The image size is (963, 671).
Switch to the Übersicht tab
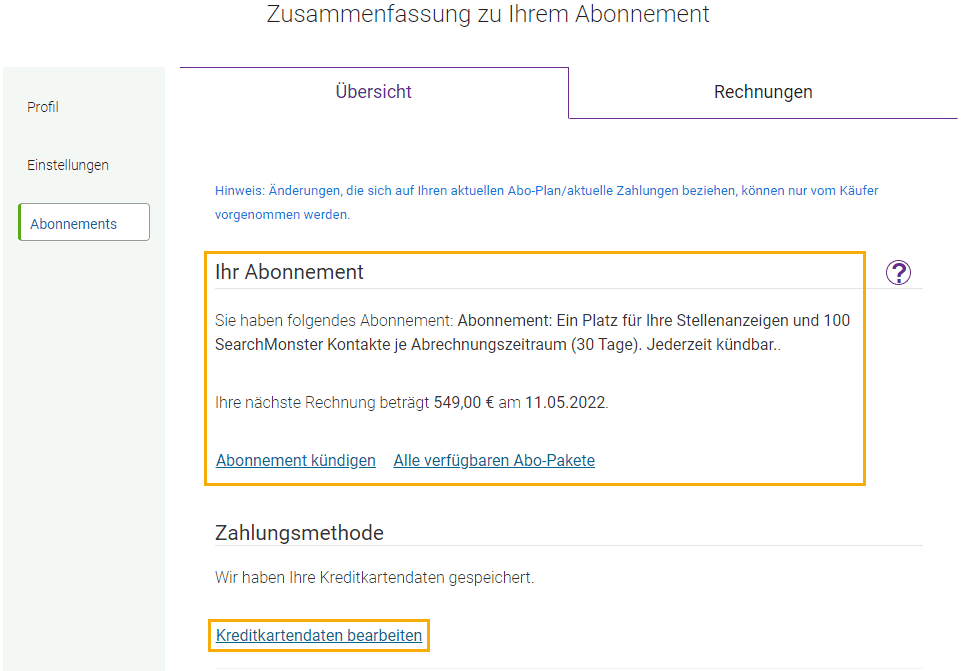[x=373, y=92]
